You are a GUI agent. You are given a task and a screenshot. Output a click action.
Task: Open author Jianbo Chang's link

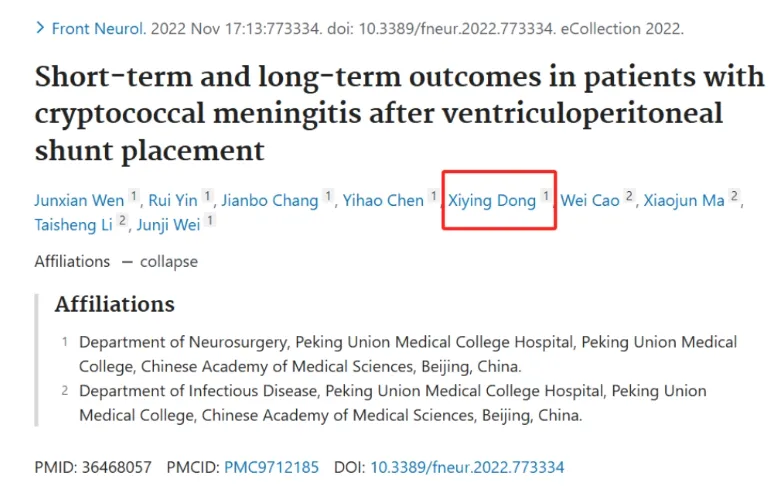click(x=270, y=200)
